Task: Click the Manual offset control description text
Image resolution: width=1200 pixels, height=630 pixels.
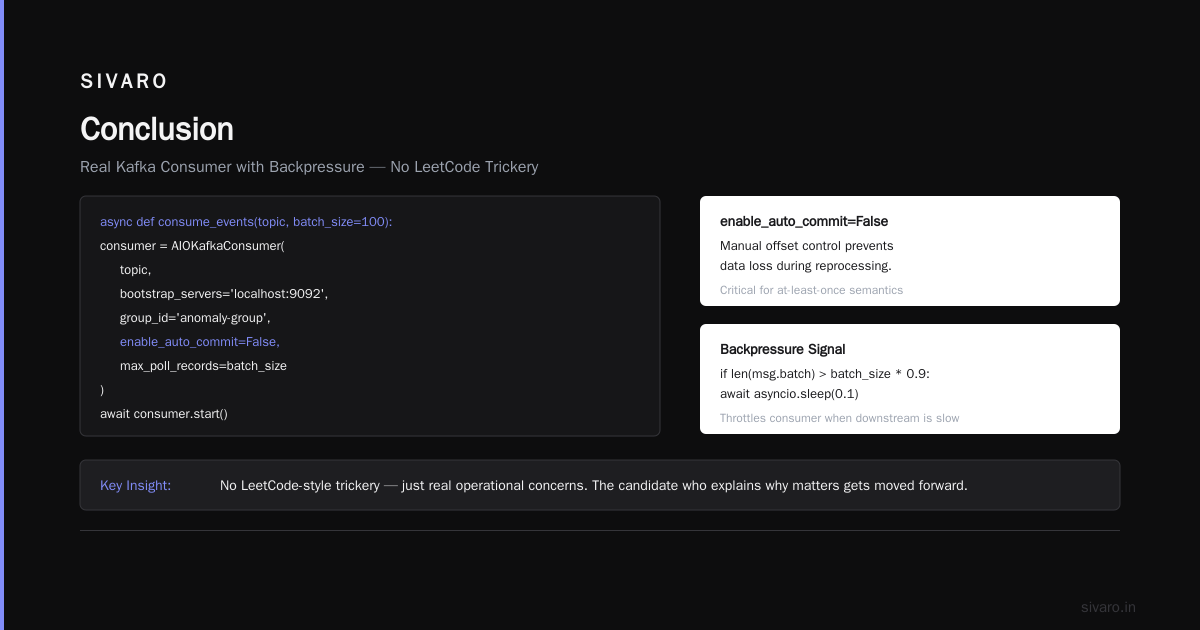Action: tap(806, 256)
